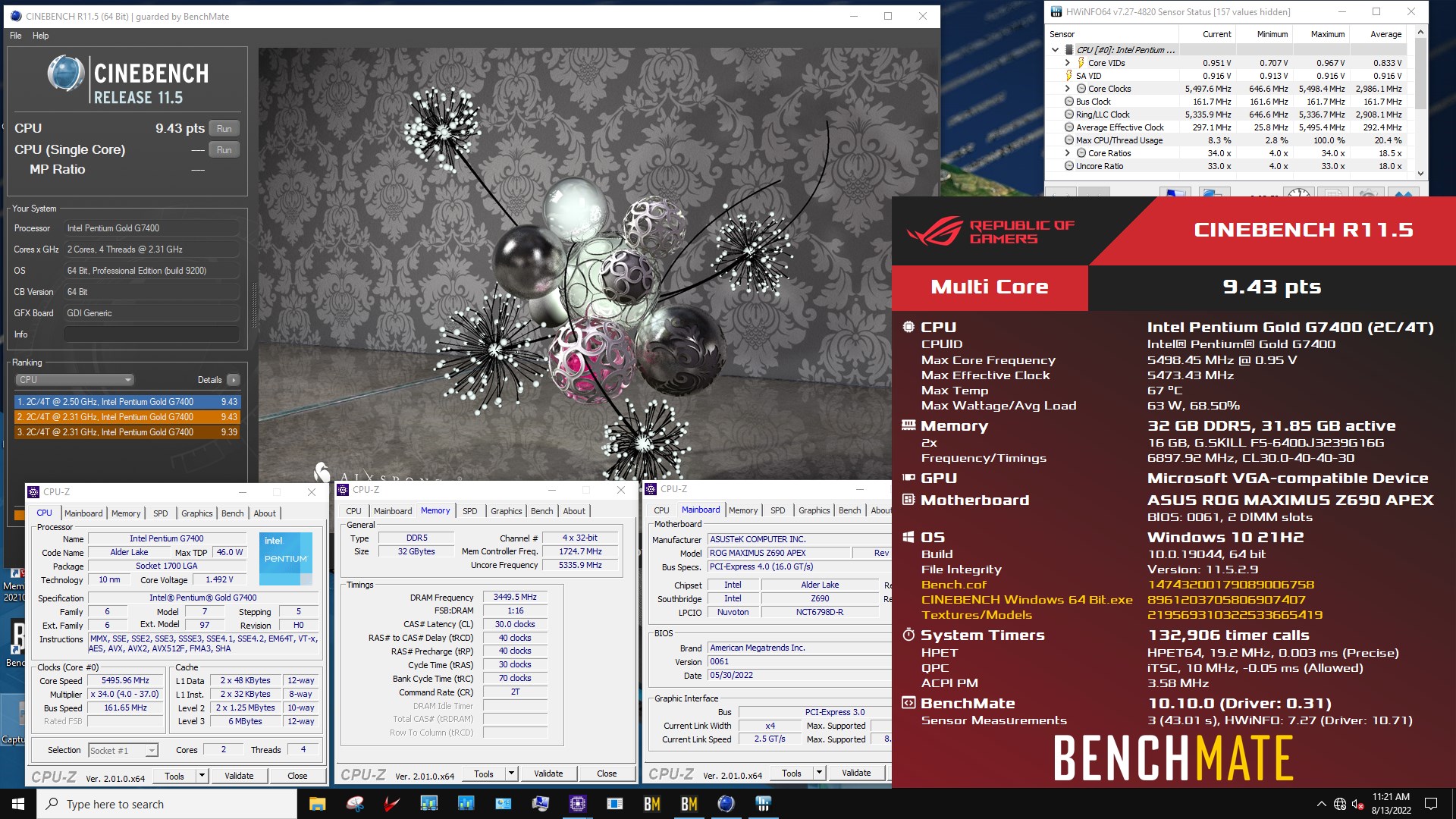Expand the Core Ratios sensor row
The image size is (1456, 819).
click(1068, 153)
